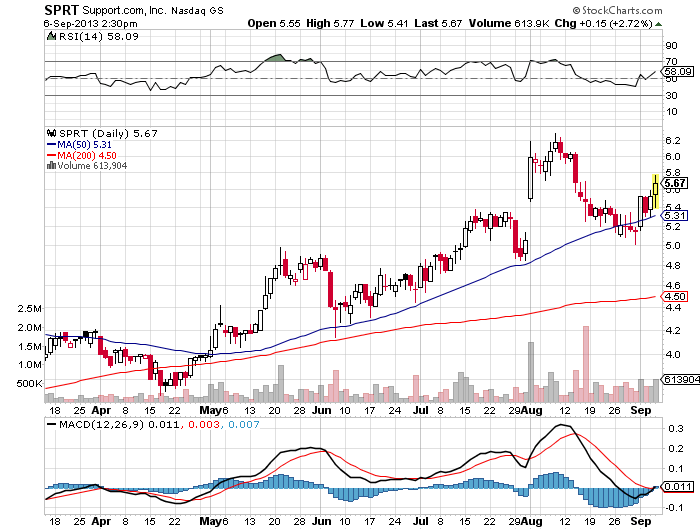Click the 5.67 last price tag on the right axis
The width and height of the screenshot is (700, 530).
tap(674, 183)
